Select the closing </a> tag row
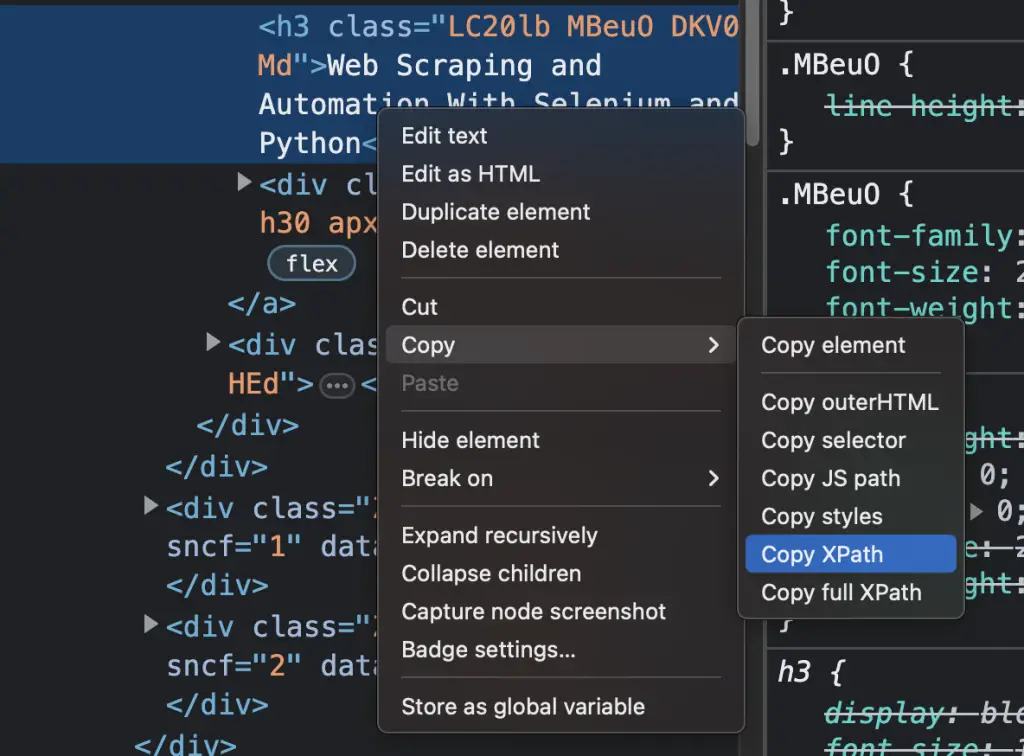 pos(261,304)
